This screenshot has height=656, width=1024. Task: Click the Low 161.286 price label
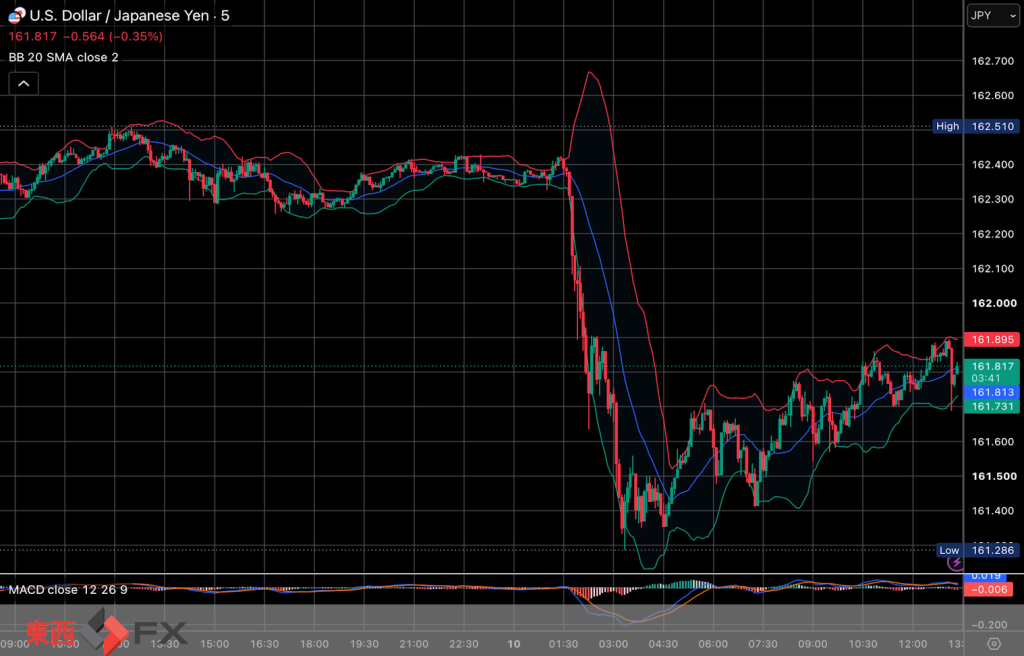click(978, 550)
